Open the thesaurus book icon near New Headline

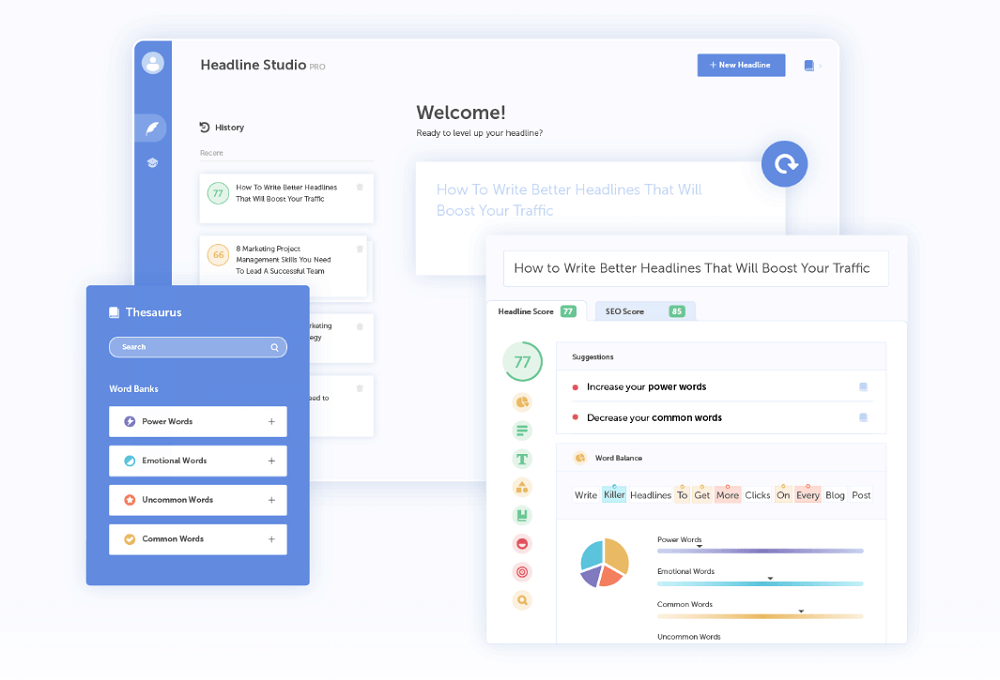pos(809,65)
